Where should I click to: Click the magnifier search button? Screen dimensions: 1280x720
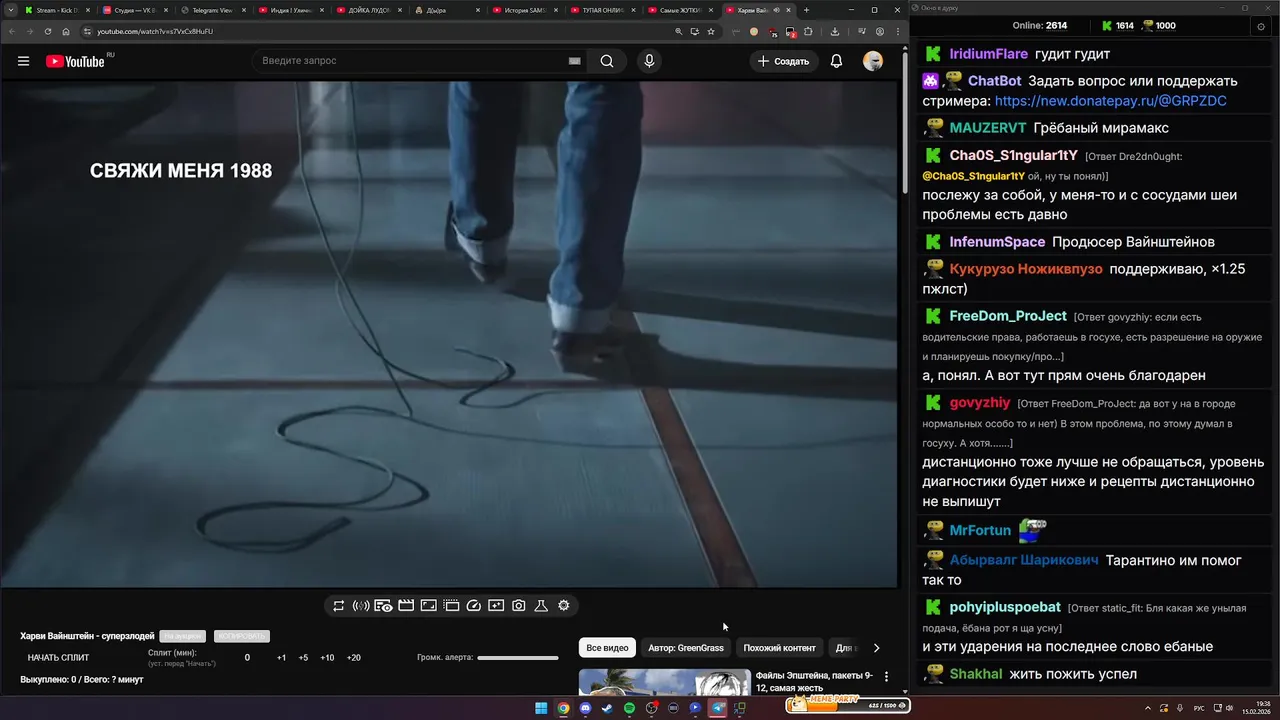coord(607,61)
